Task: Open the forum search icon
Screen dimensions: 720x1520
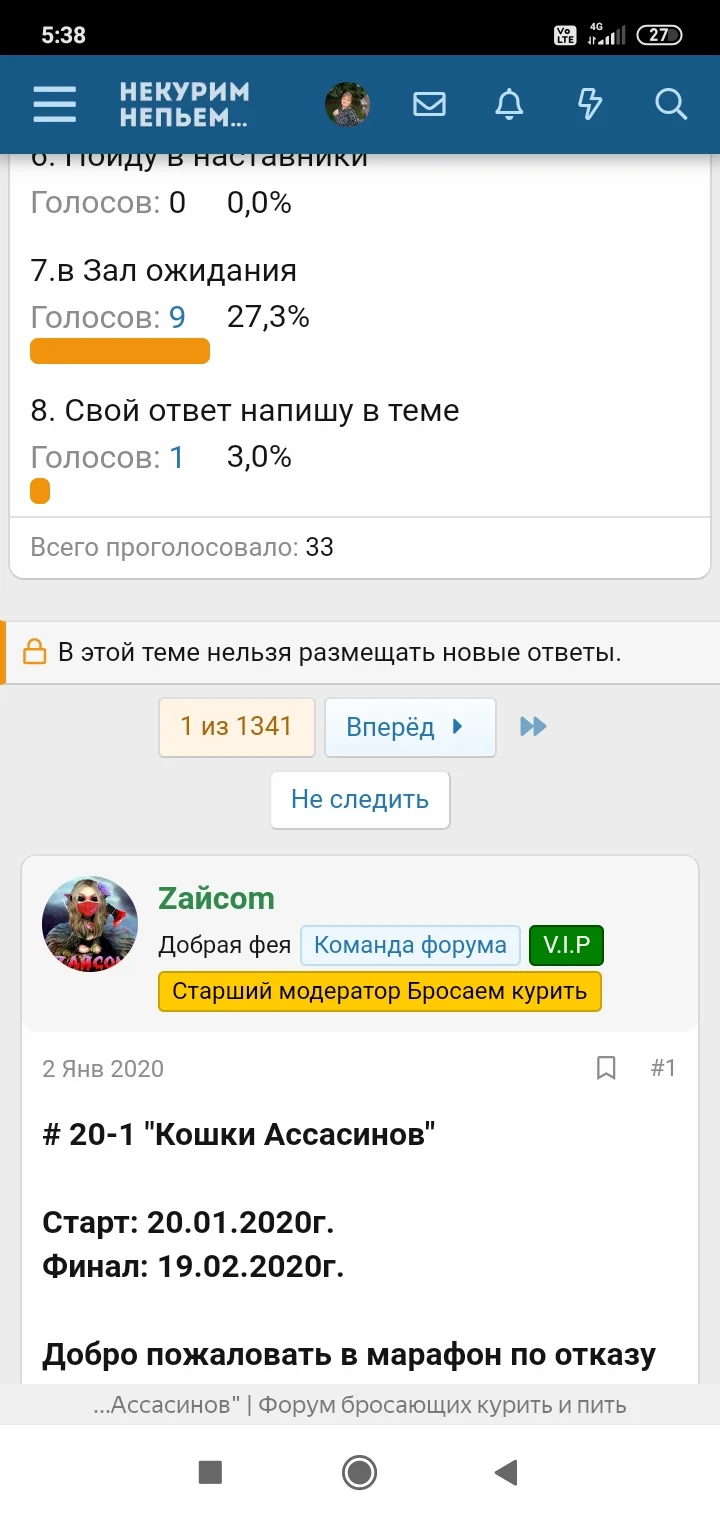Action: (x=669, y=103)
